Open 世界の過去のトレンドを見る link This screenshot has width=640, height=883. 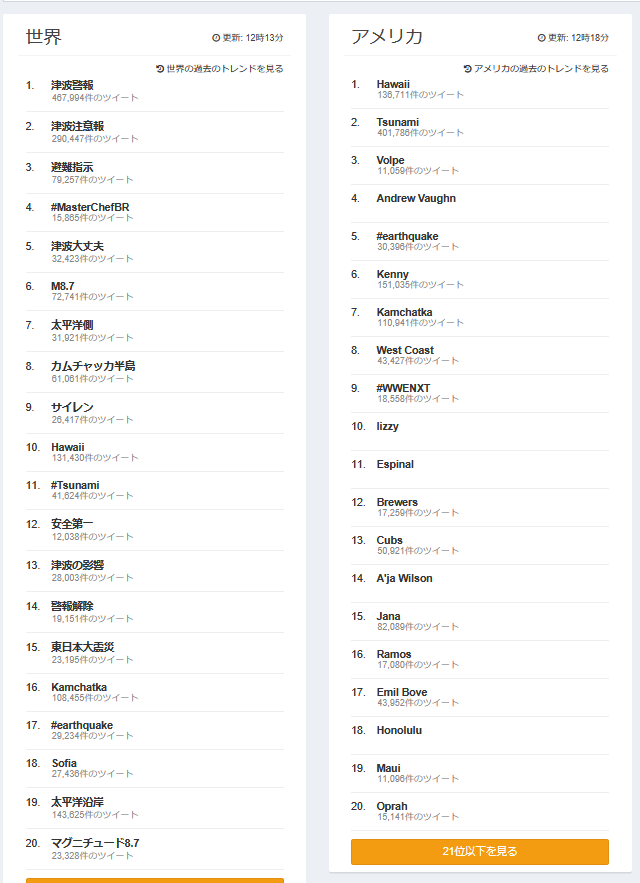(225, 69)
